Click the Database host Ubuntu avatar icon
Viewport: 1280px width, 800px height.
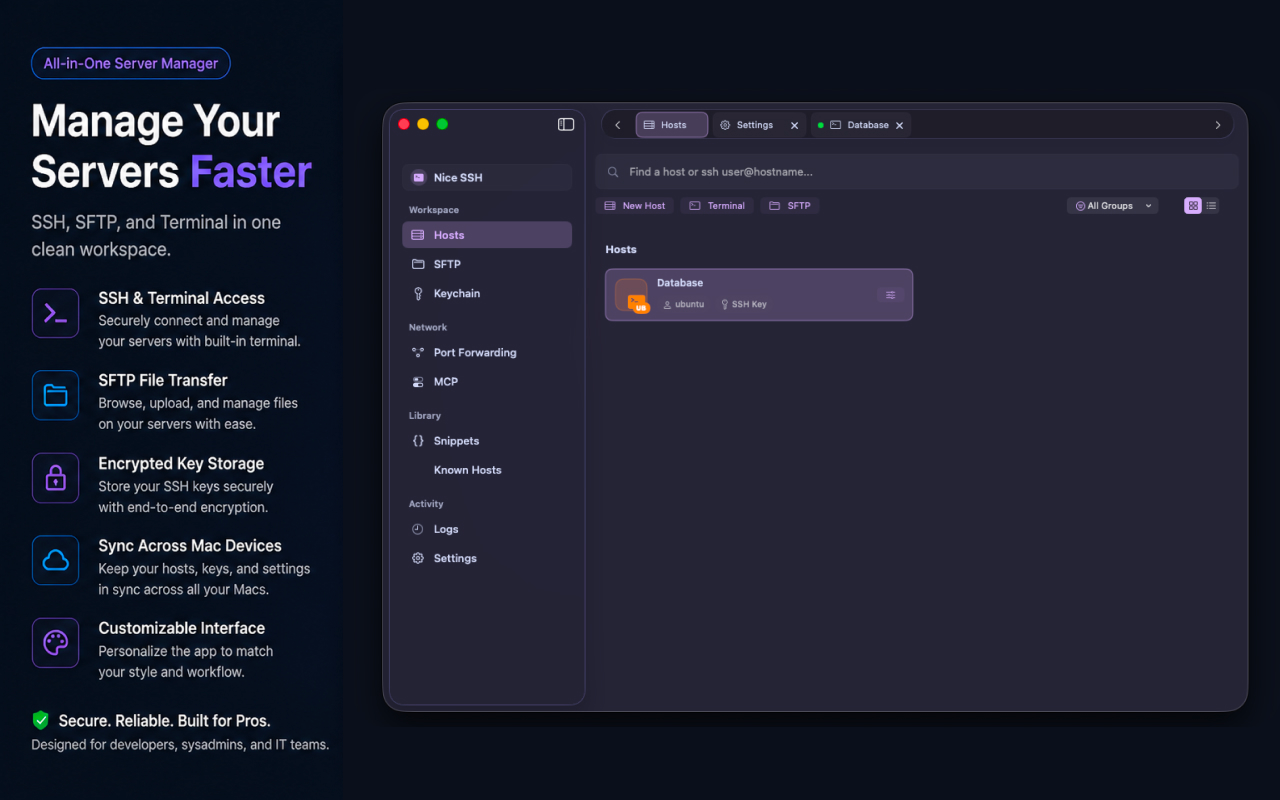point(632,295)
